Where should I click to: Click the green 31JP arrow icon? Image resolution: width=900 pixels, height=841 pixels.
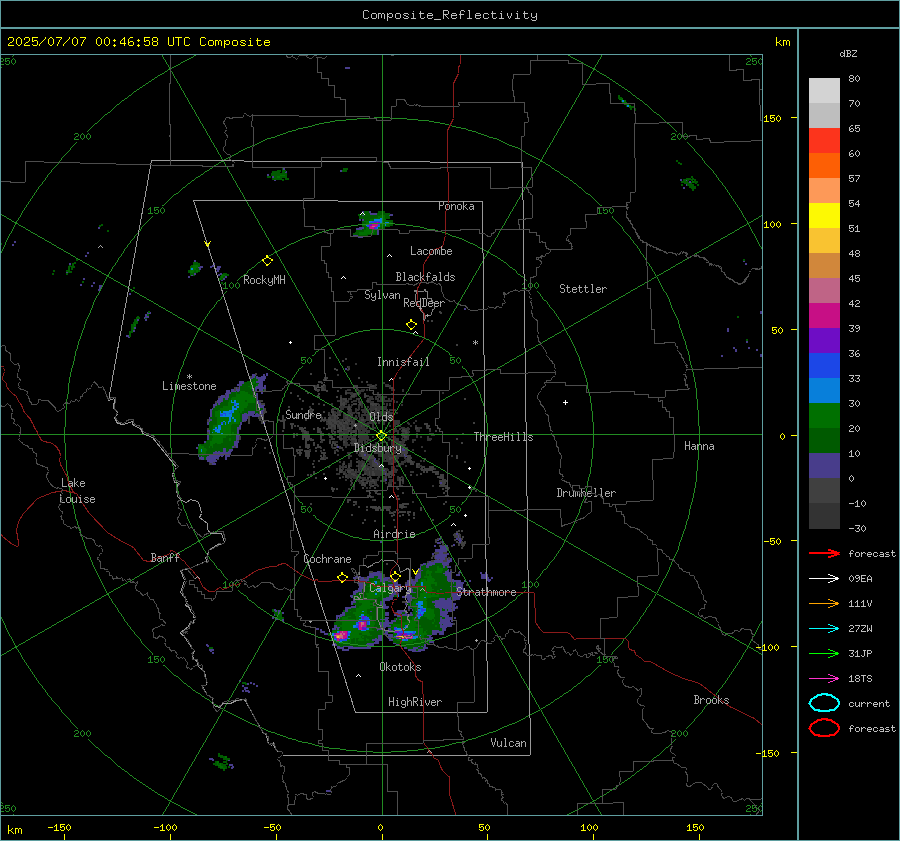point(824,653)
